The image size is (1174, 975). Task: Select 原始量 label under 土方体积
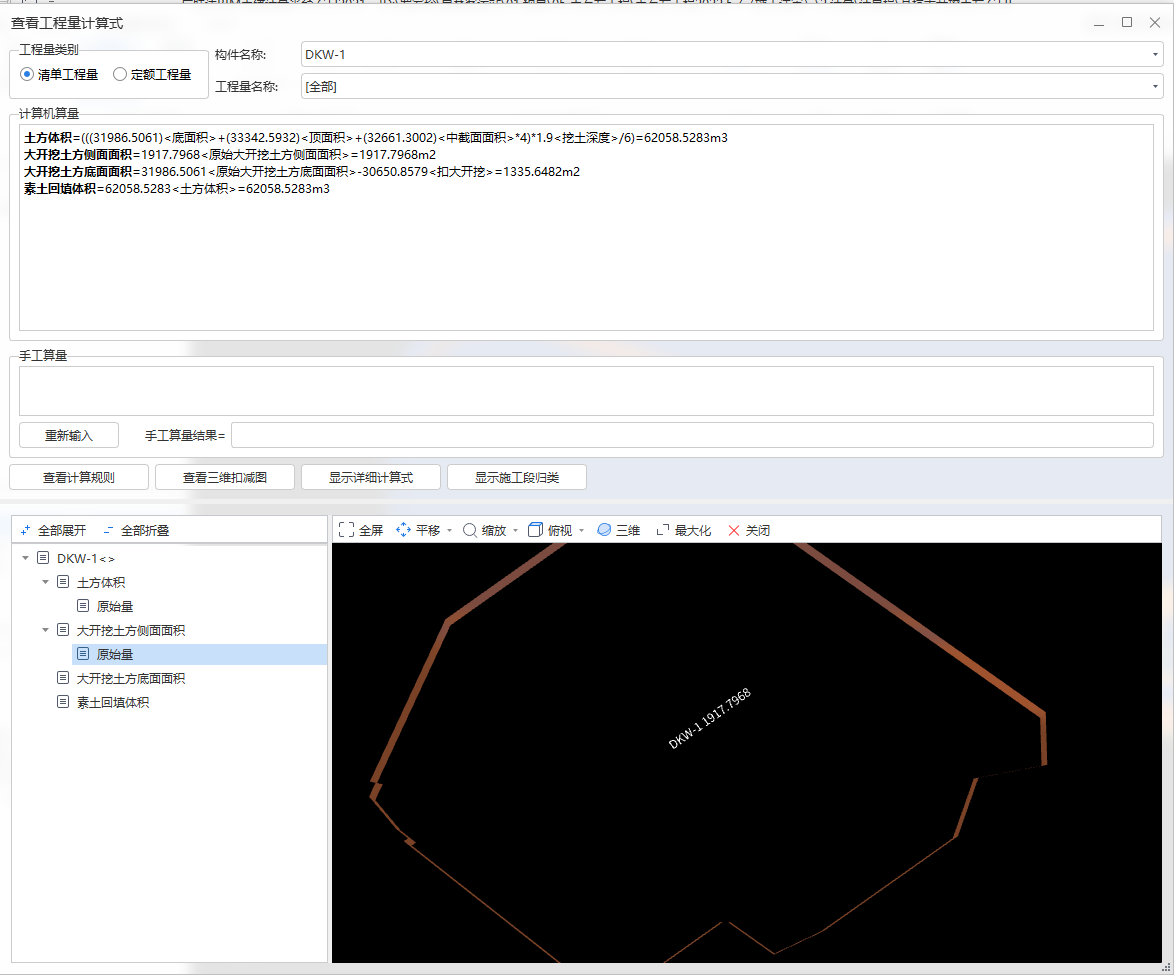pyautogui.click(x=115, y=607)
